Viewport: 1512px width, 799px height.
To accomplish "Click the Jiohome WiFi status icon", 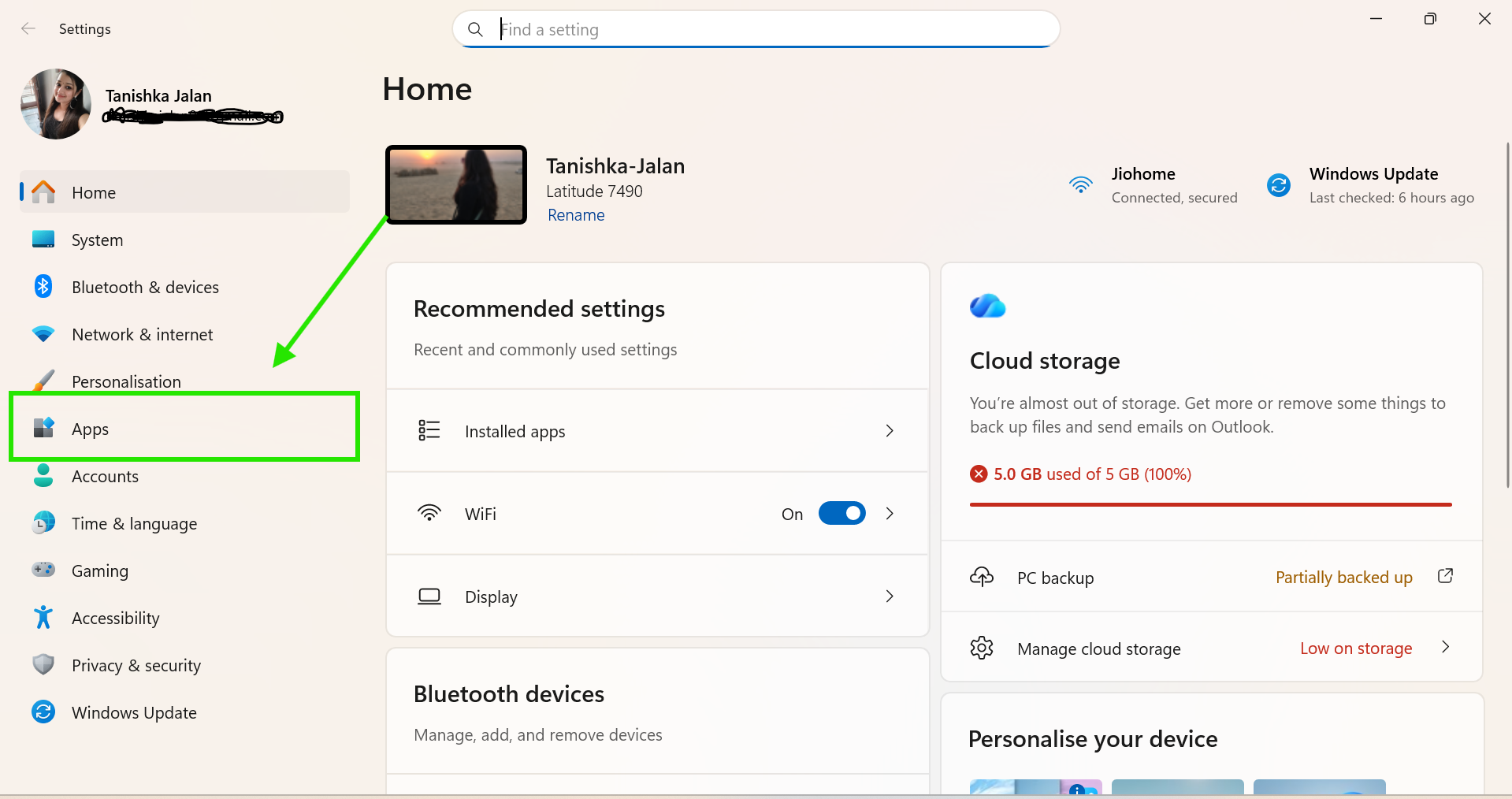I will pyautogui.click(x=1081, y=184).
